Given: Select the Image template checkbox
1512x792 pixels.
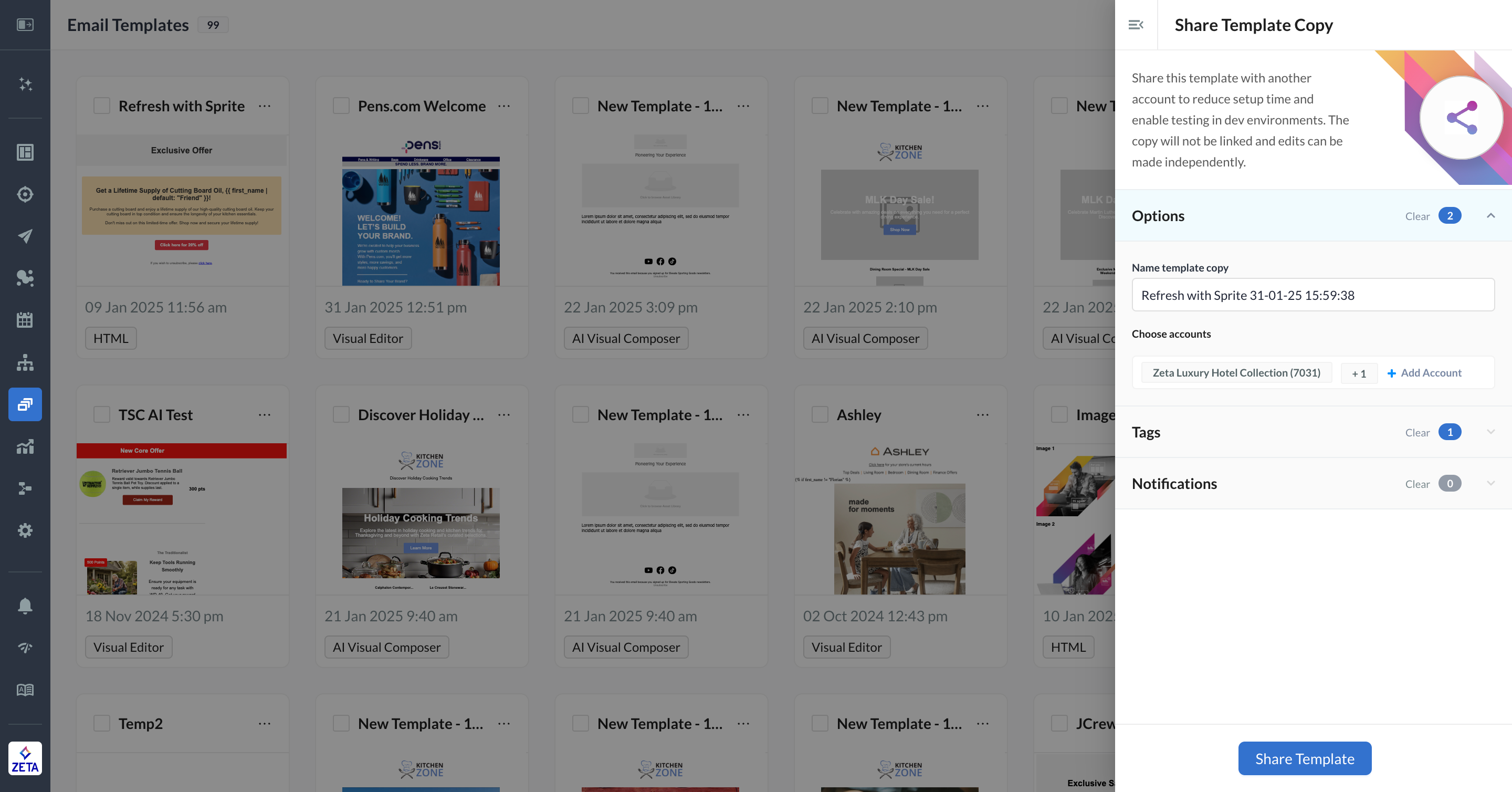Looking at the screenshot, I should point(1059,415).
